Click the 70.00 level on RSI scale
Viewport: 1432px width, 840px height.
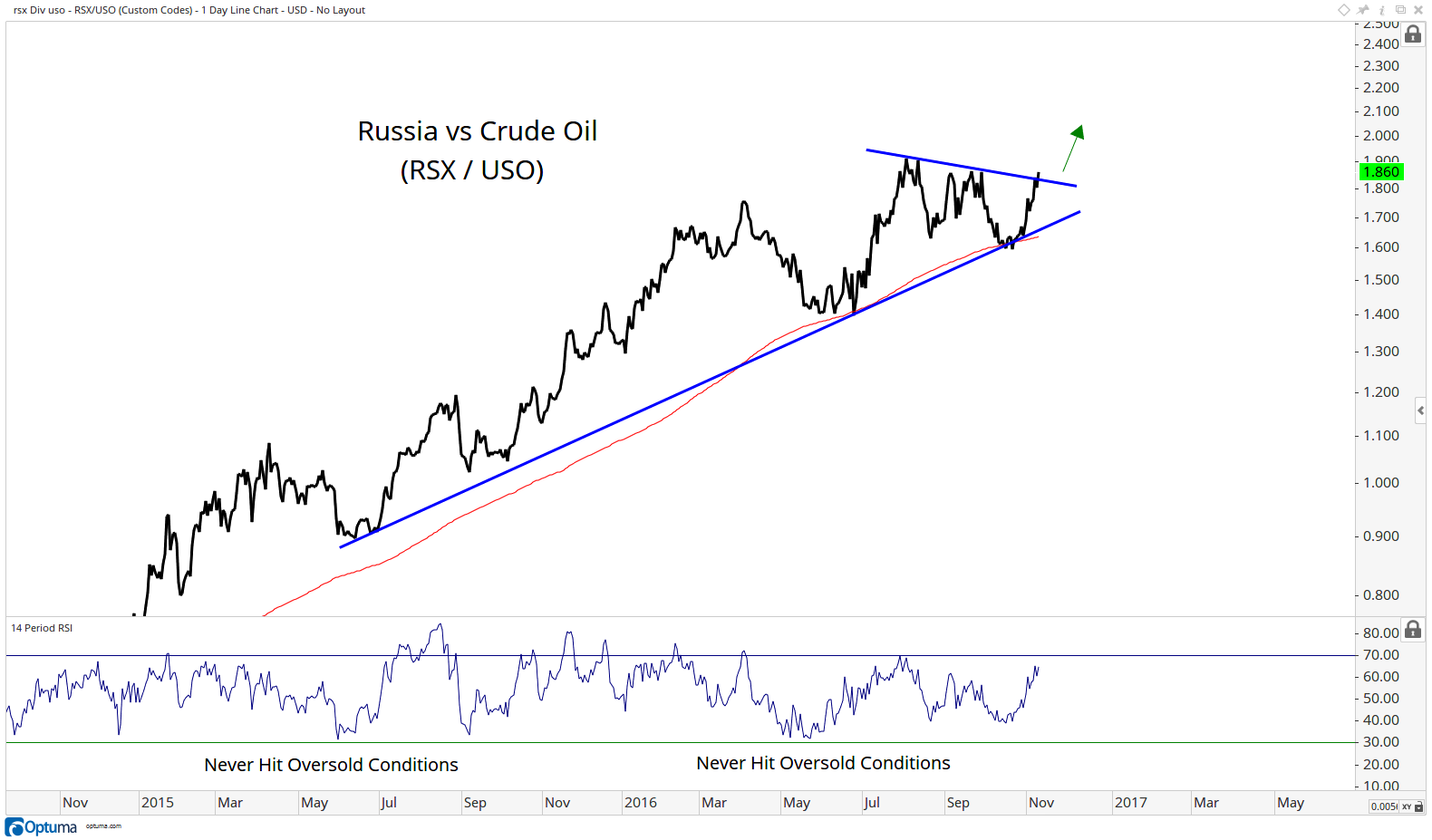tap(1381, 655)
